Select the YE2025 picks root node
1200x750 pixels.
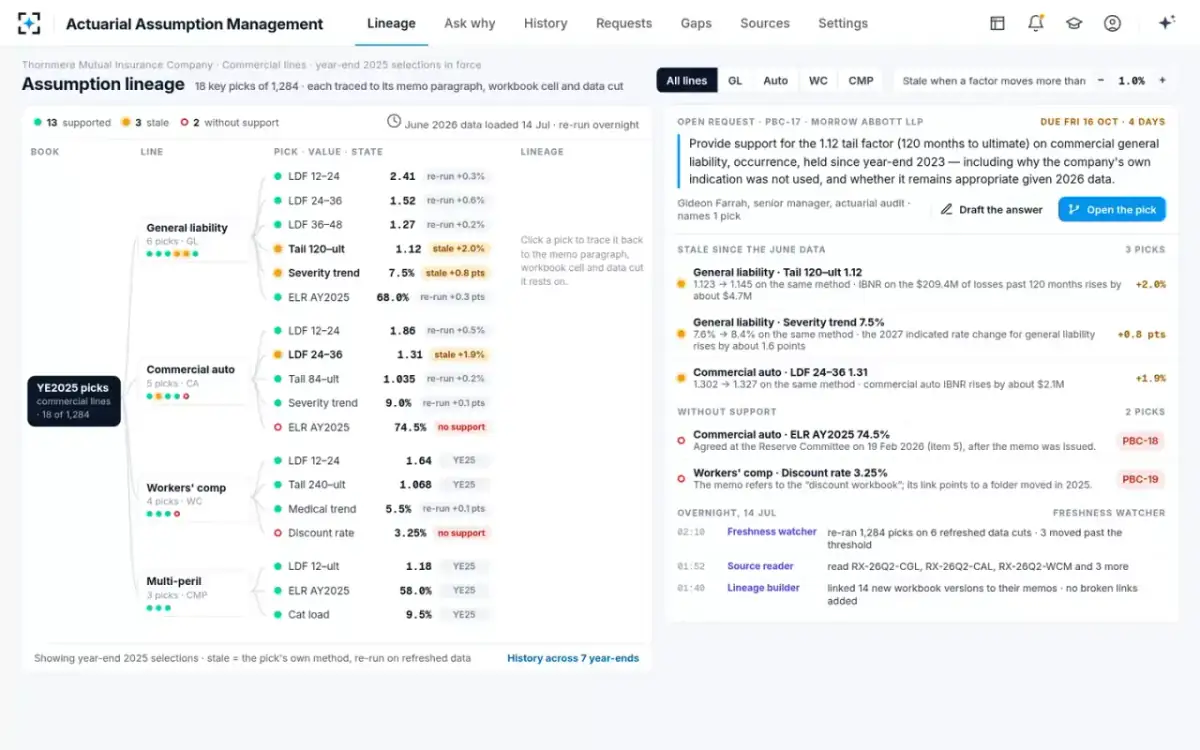coord(74,401)
